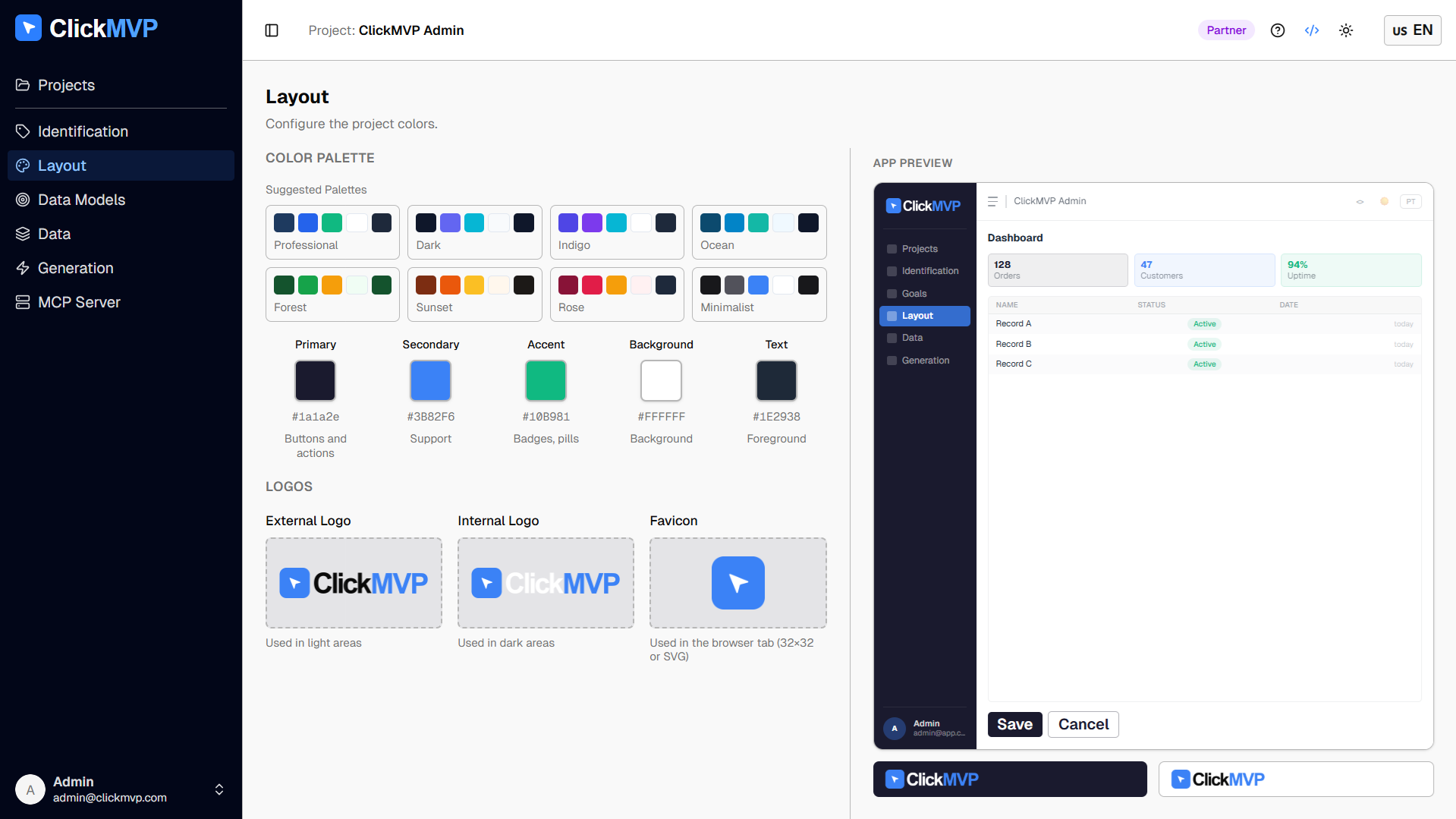This screenshot has width=1456, height=819.
Task: Expand the Admin account menu chevron
Action: coord(219,789)
